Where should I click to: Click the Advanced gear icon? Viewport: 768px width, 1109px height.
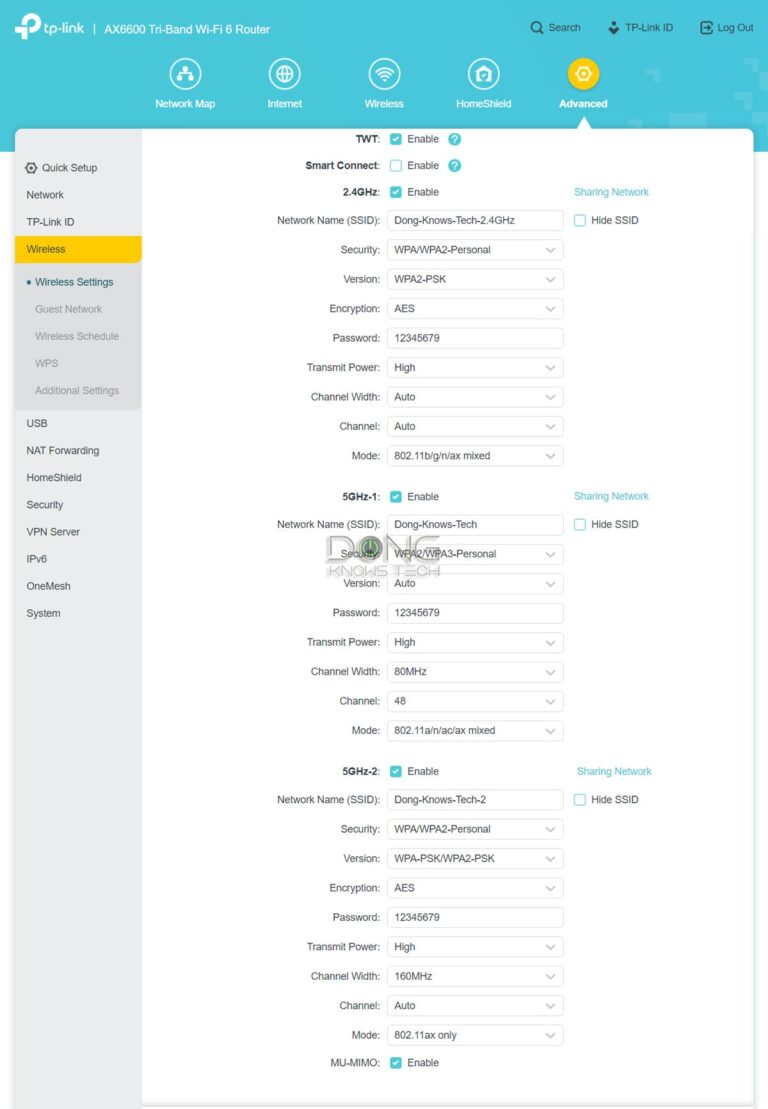coord(583,74)
